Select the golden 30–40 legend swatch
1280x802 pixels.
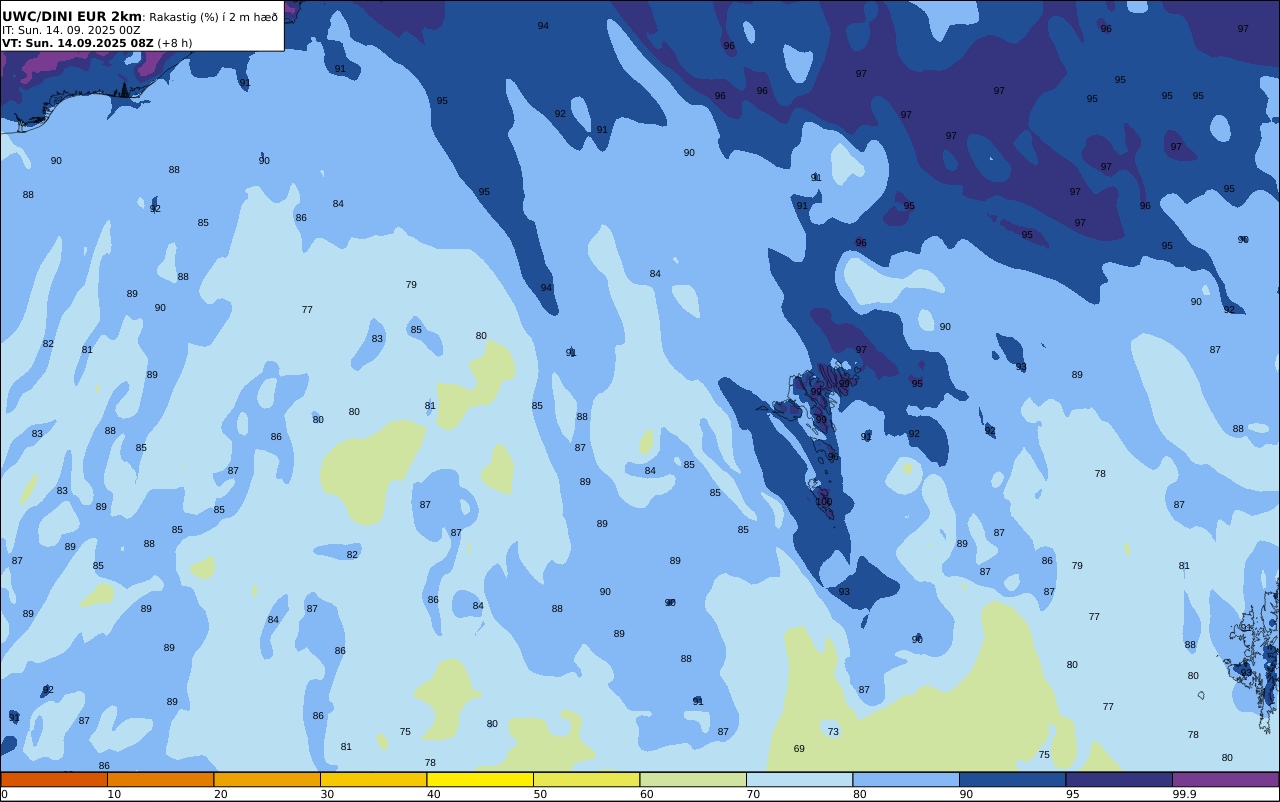(x=373, y=779)
